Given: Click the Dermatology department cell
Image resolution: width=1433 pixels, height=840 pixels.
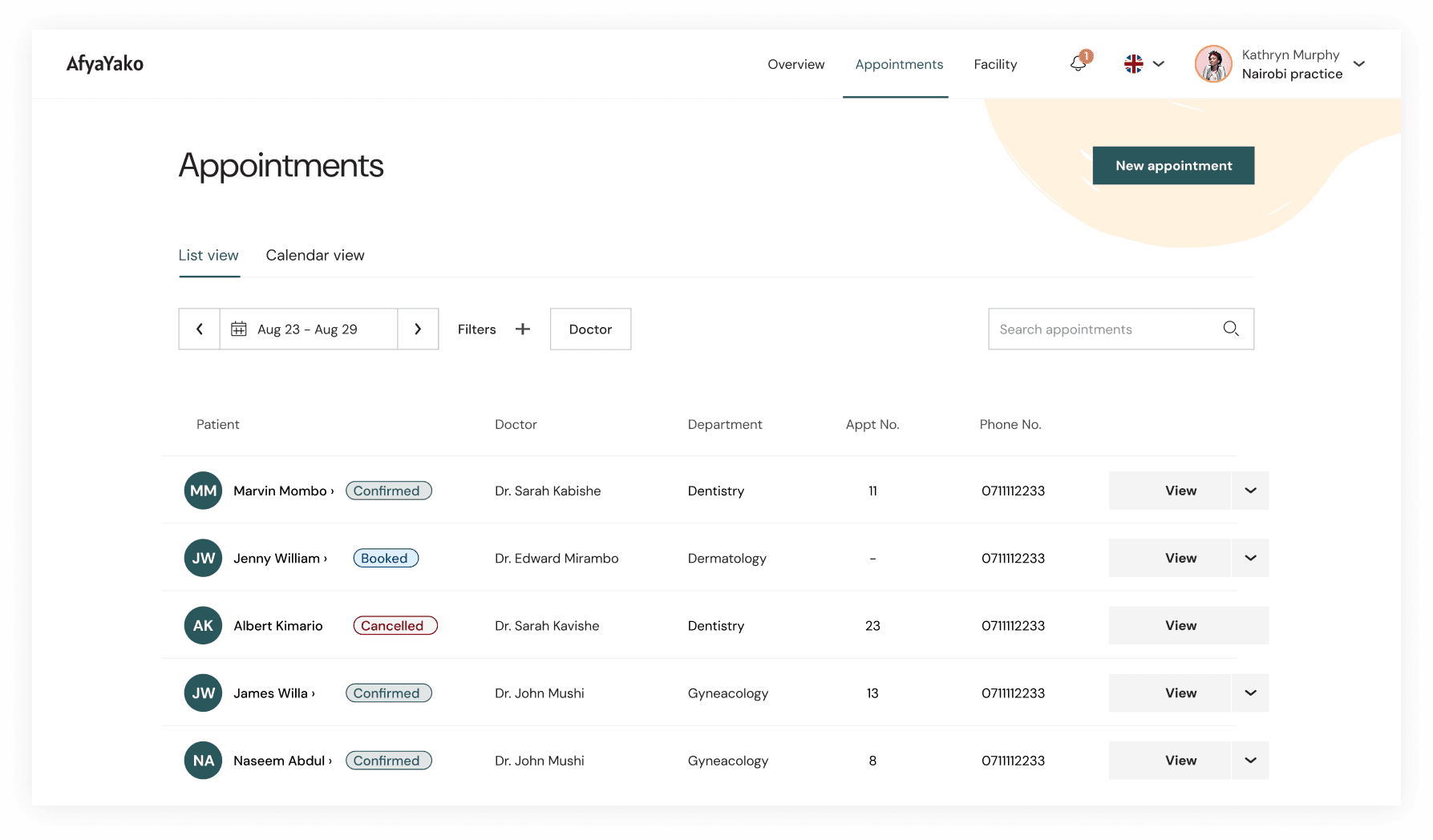Looking at the screenshot, I should point(727,558).
